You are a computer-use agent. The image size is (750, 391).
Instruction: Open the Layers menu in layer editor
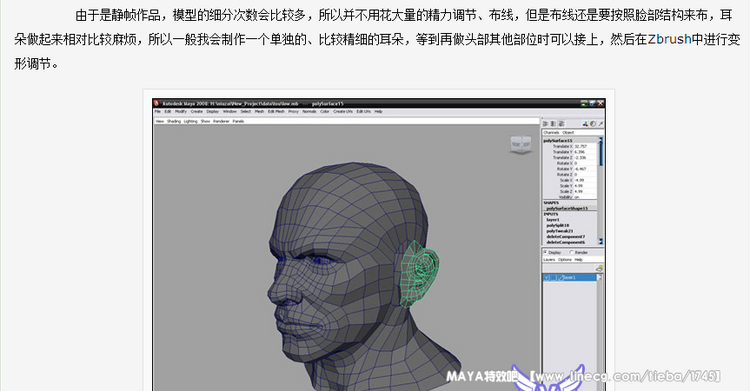pyautogui.click(x=549, y=259)
